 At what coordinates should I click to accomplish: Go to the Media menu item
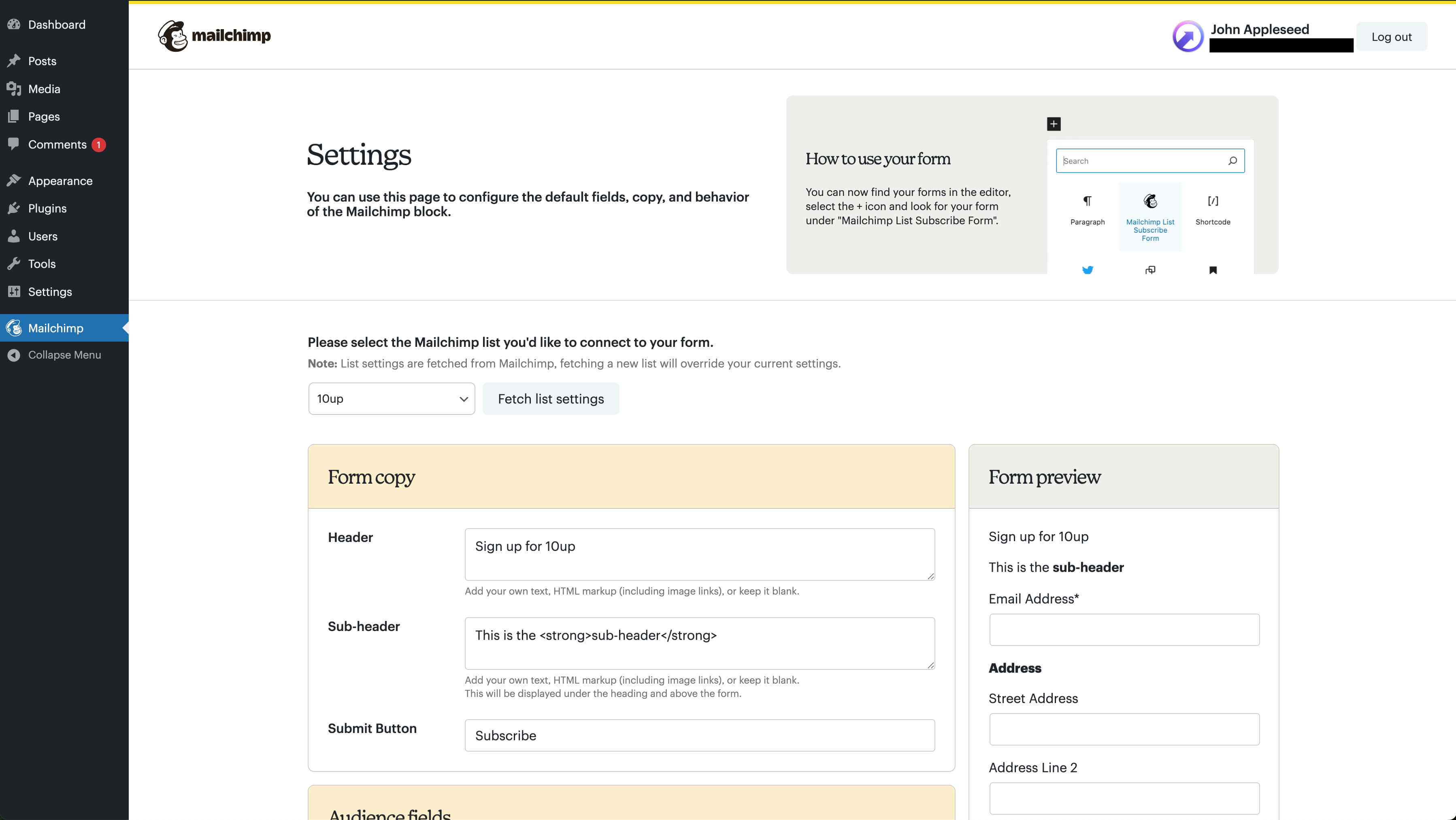point(64,89)
